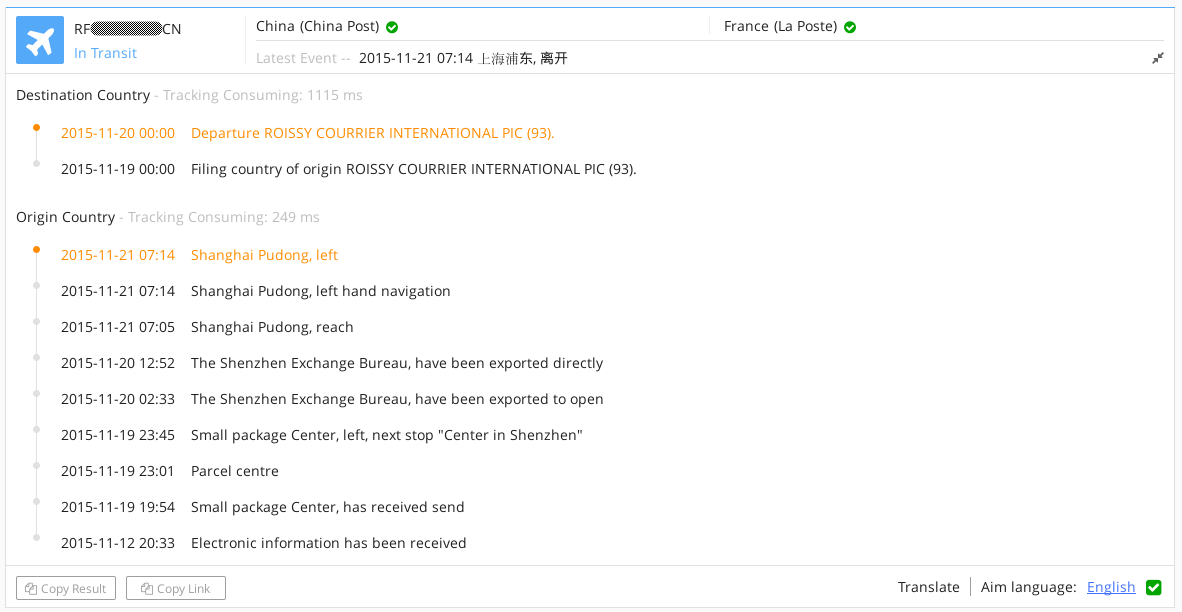Click the In Transit status label

tap(105, 53)
